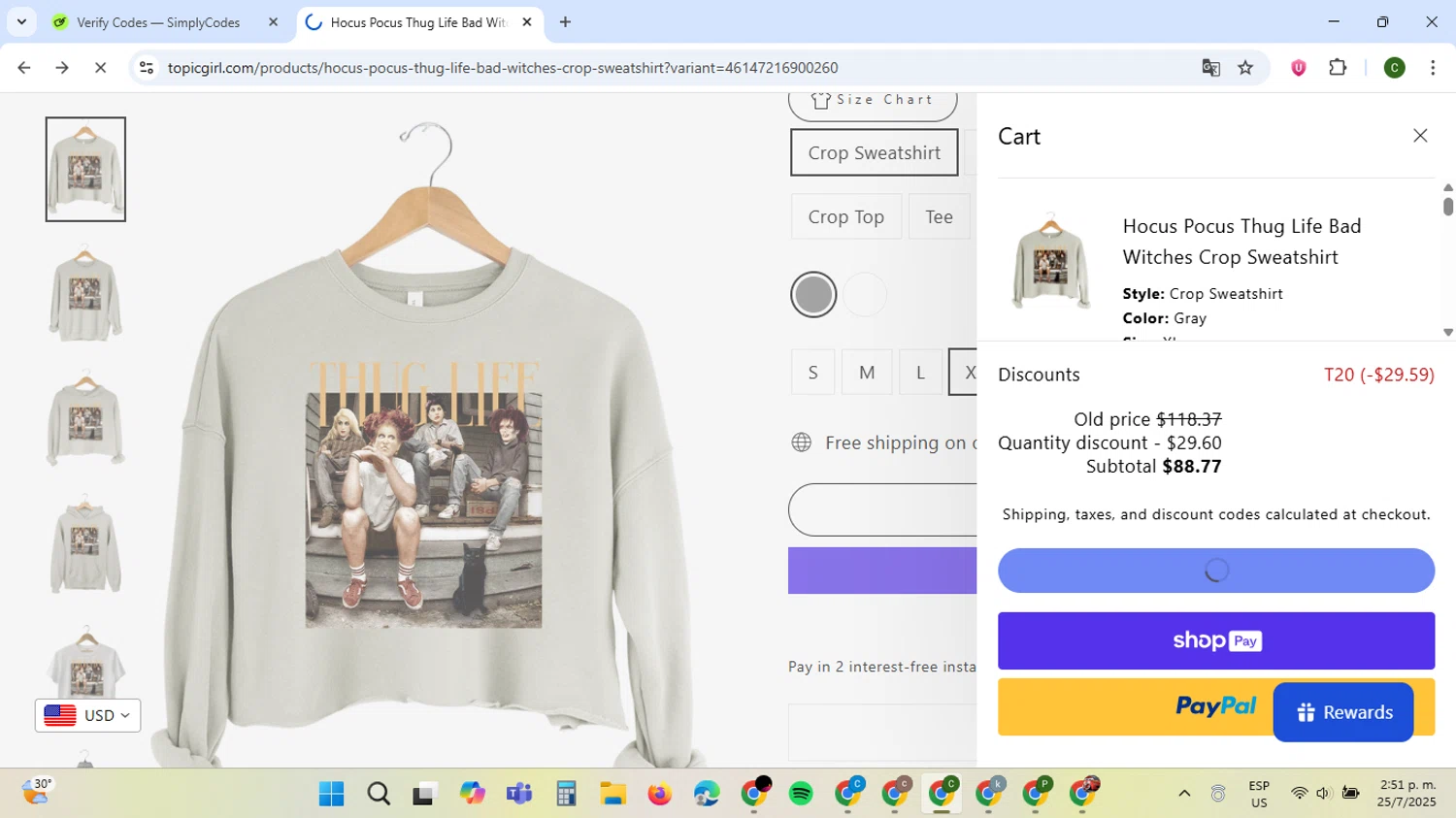The height and width of the screenshot is (818, 1456).
Task: Open browser Extensions puzzle icon
Action: point(1338,68)
